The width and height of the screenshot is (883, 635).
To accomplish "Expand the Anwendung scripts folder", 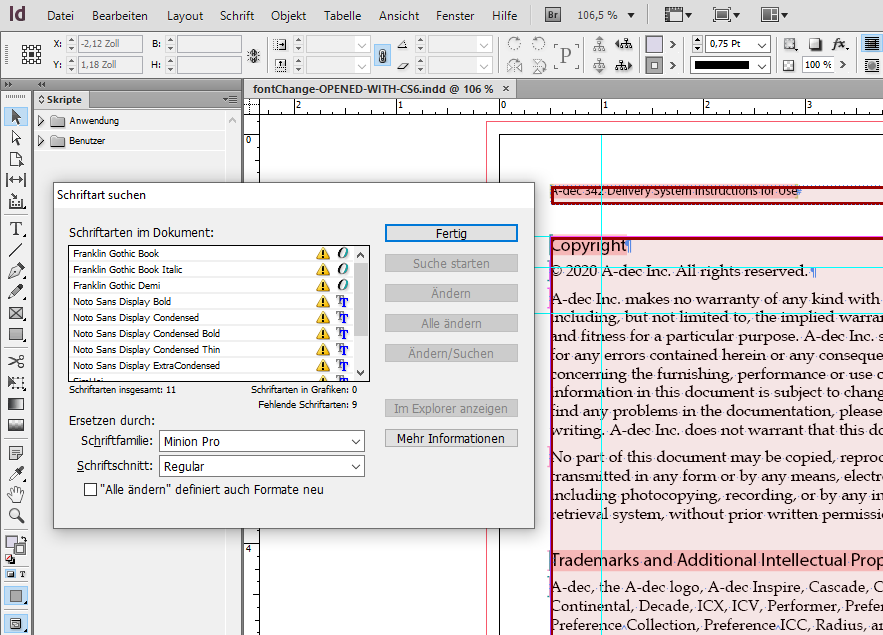I will [x=41, y=121].
